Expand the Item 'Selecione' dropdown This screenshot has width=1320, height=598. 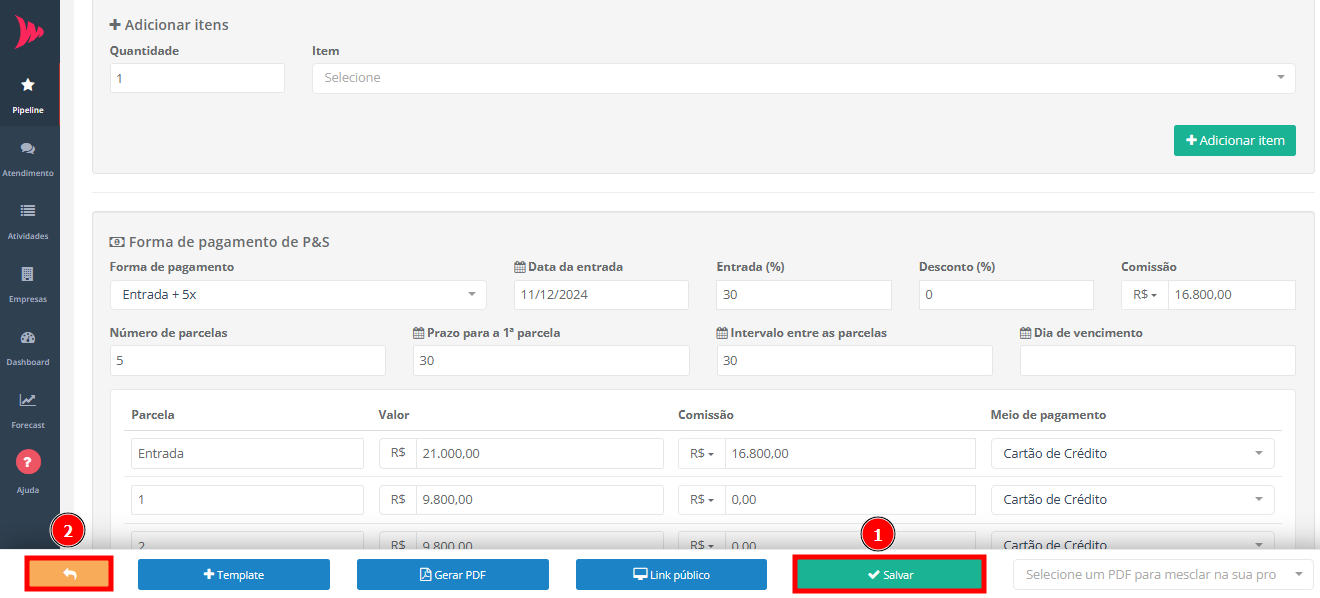pyautogui.click(x=803, y=78)
